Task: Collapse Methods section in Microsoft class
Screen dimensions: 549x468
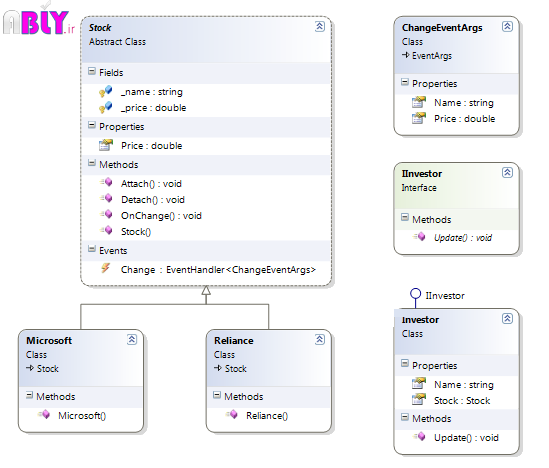Action: click(x=29, y=396)
